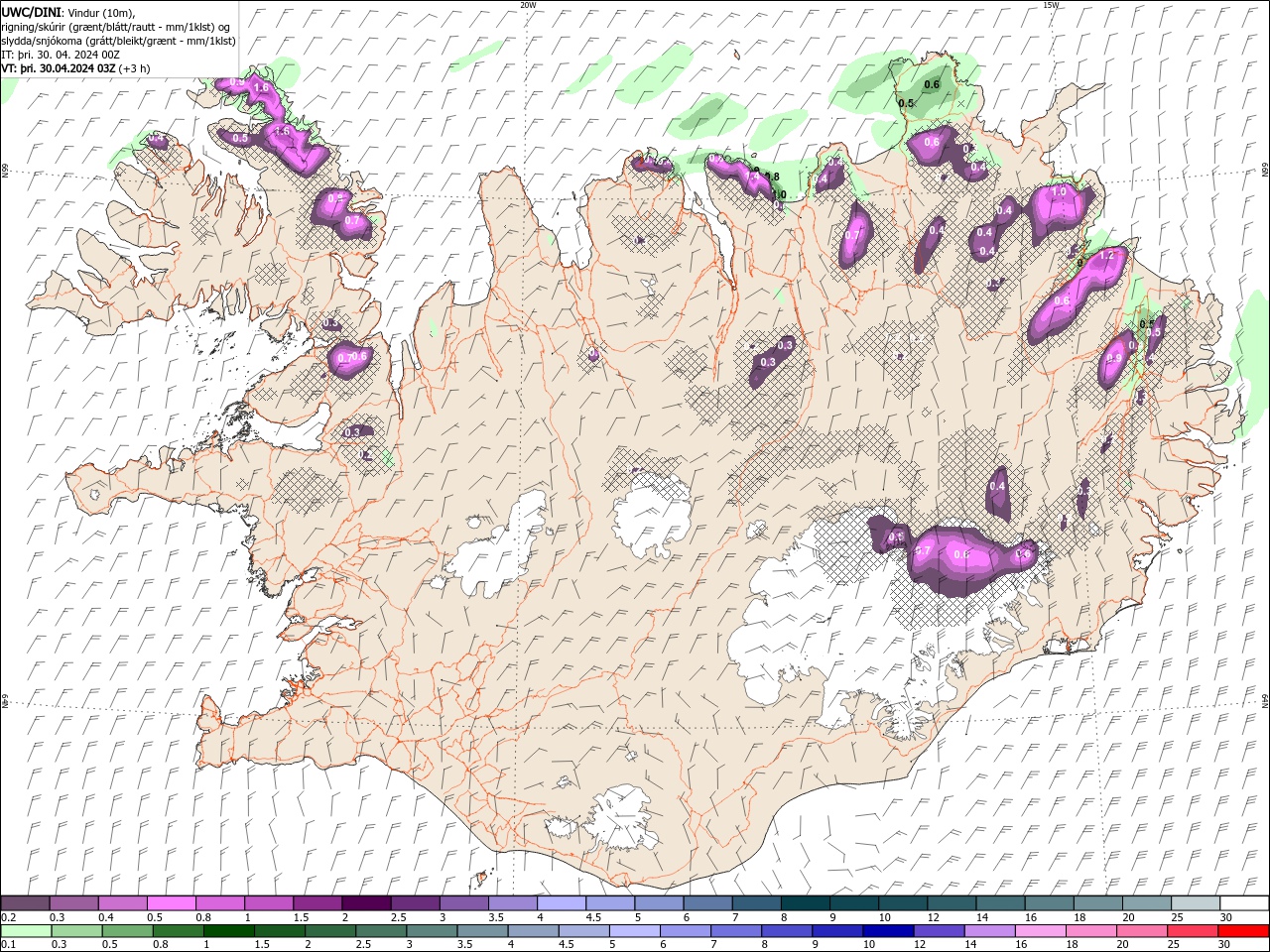This screenshot has height=952, width=1270.
Task: Pick the light lavender snow swatch between 4 and 4.5
Action: (562, 903)
